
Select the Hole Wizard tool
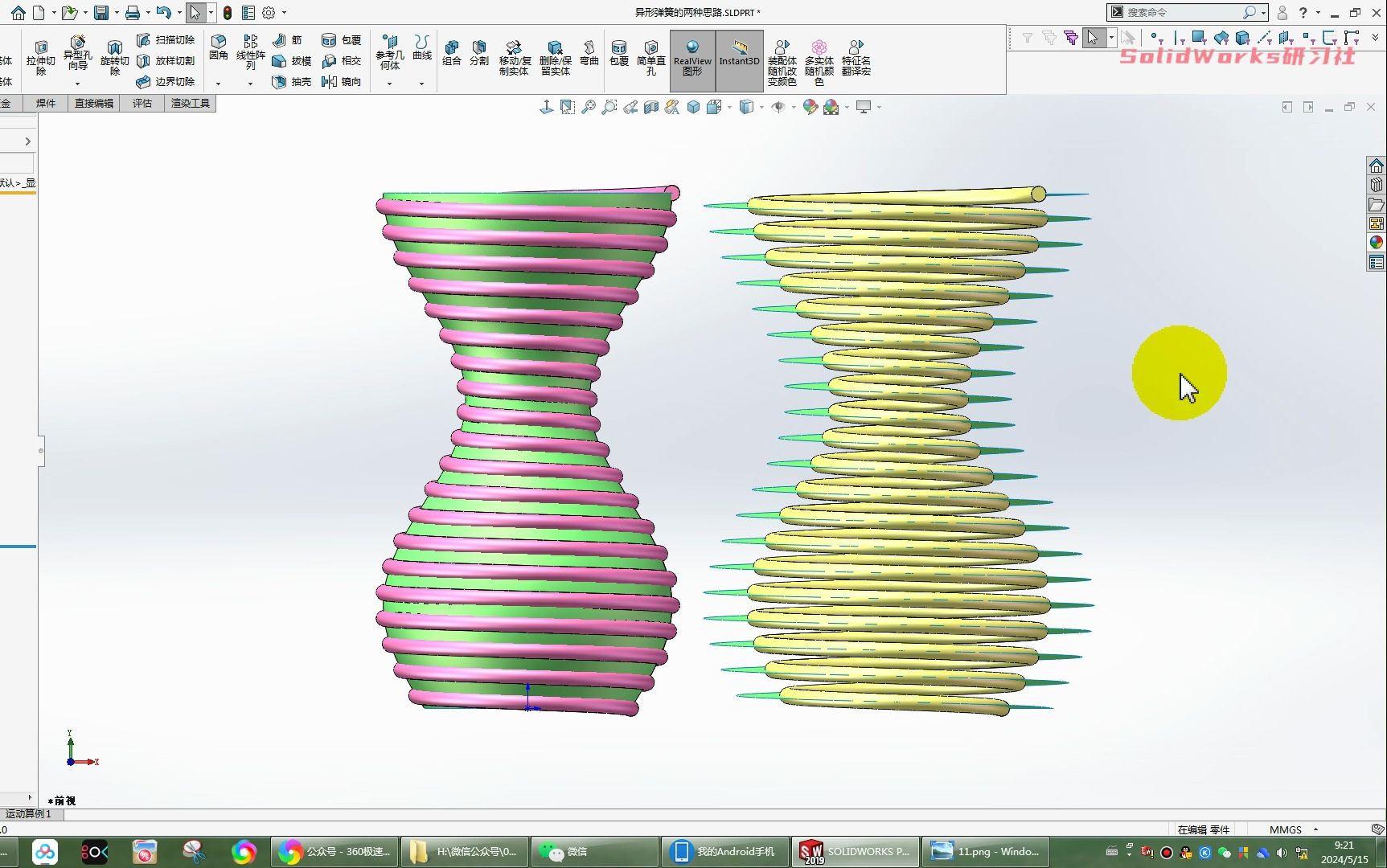coord(78,54)
